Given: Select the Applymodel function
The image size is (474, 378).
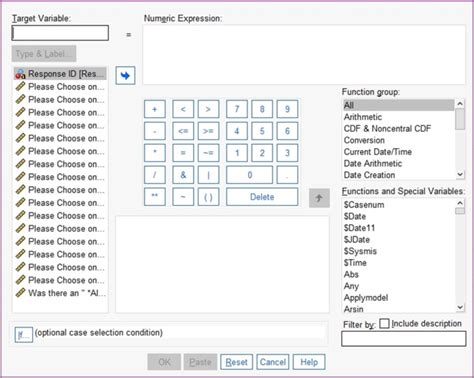Looking at the screenshot, I should [x=399, y=298].
